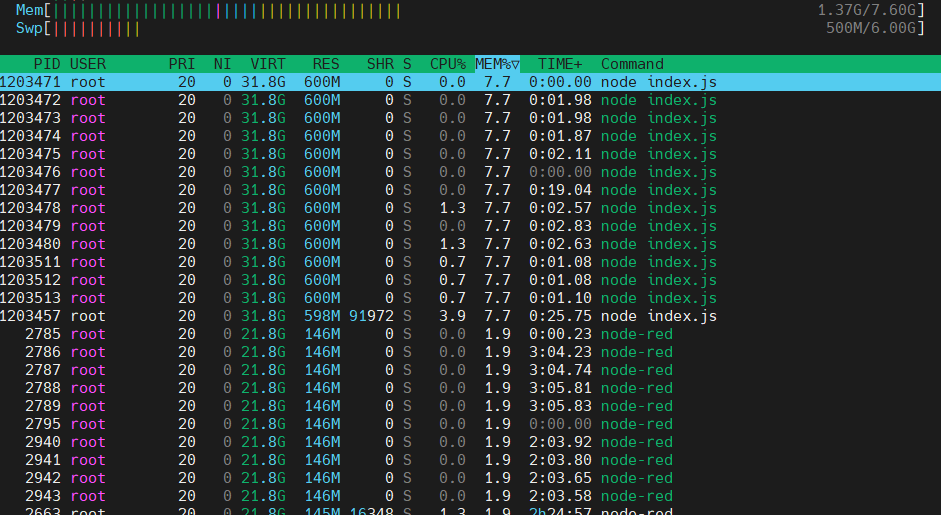This screenshot has width=941, height=515.
Task: Sort by the PID column header
Action: pos(47,64)
